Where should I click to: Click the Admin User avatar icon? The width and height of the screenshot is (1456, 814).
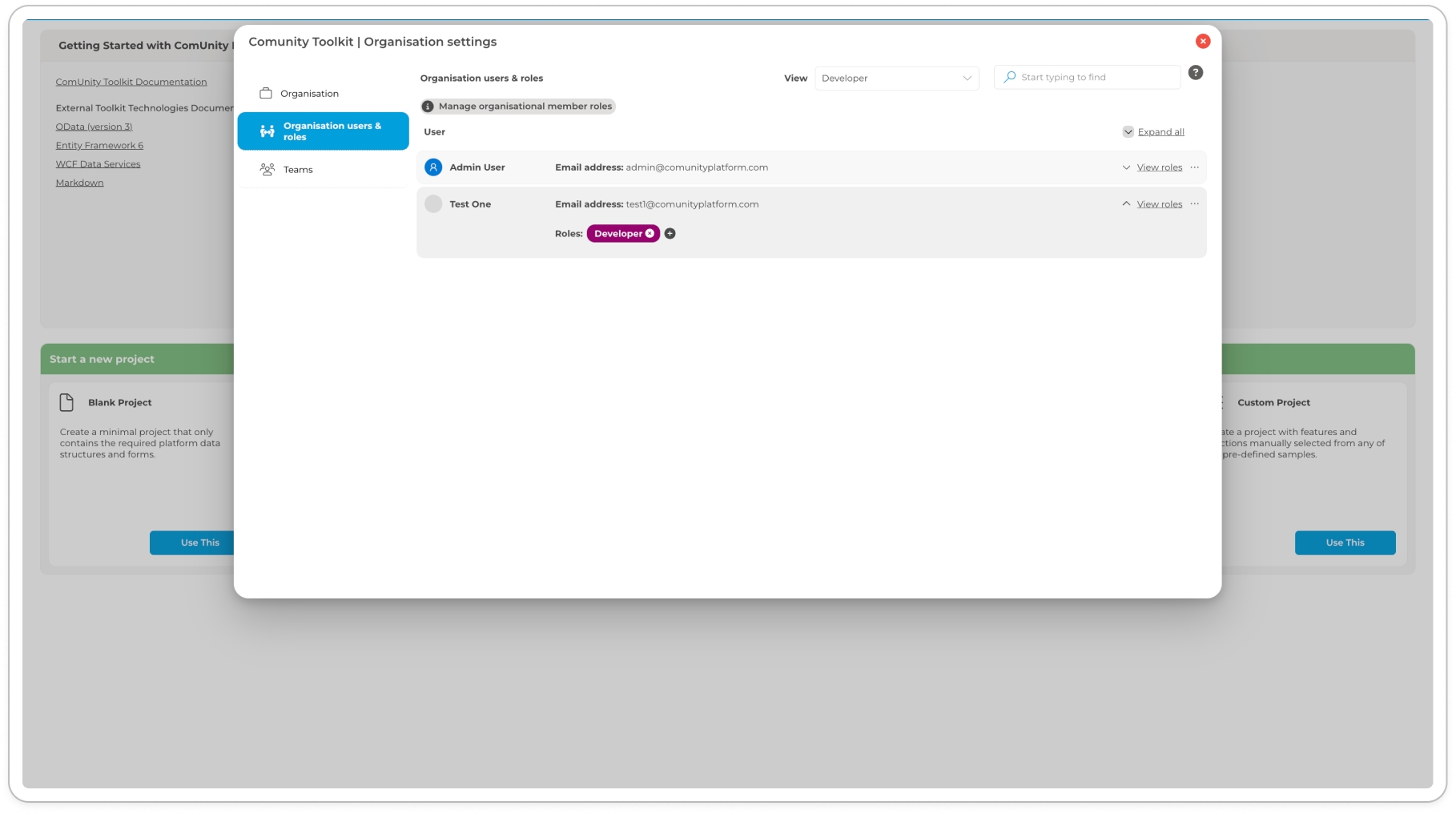click(433, 167)
